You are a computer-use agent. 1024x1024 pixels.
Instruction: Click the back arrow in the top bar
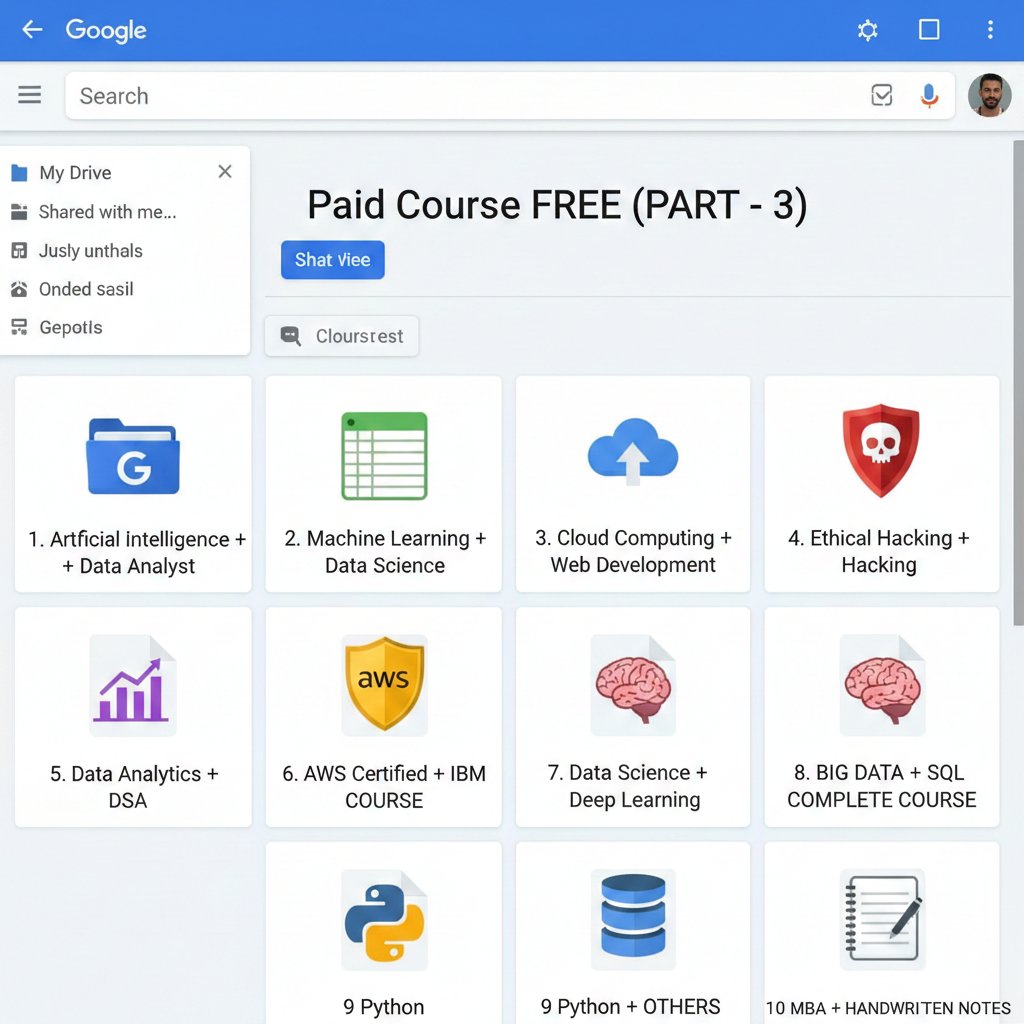click(x=31, y=30)
